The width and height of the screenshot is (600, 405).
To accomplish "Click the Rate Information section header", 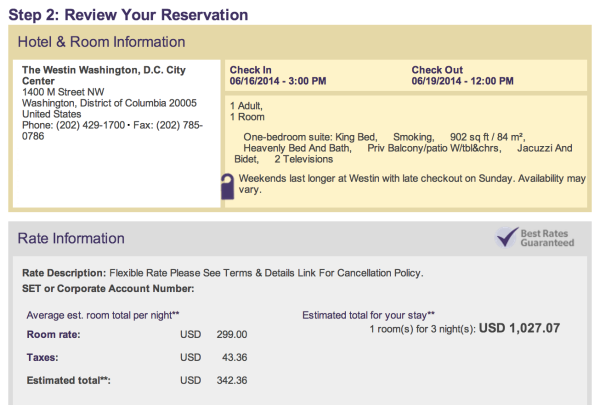I will [71, 238].
